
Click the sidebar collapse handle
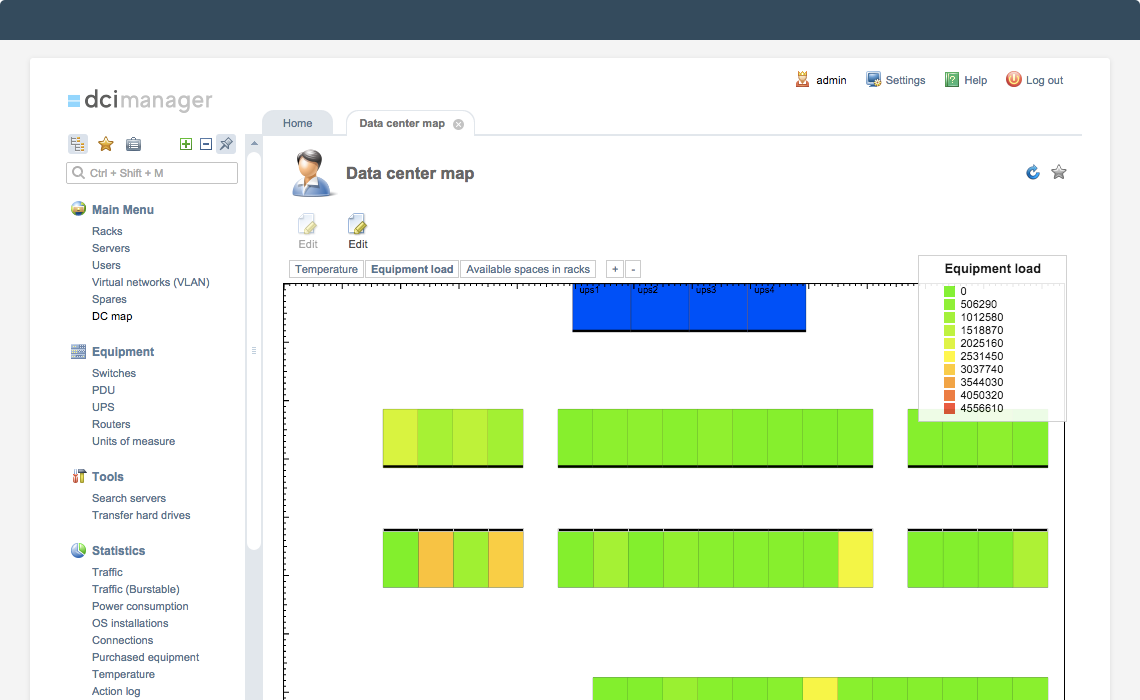(x=254, y=350)
